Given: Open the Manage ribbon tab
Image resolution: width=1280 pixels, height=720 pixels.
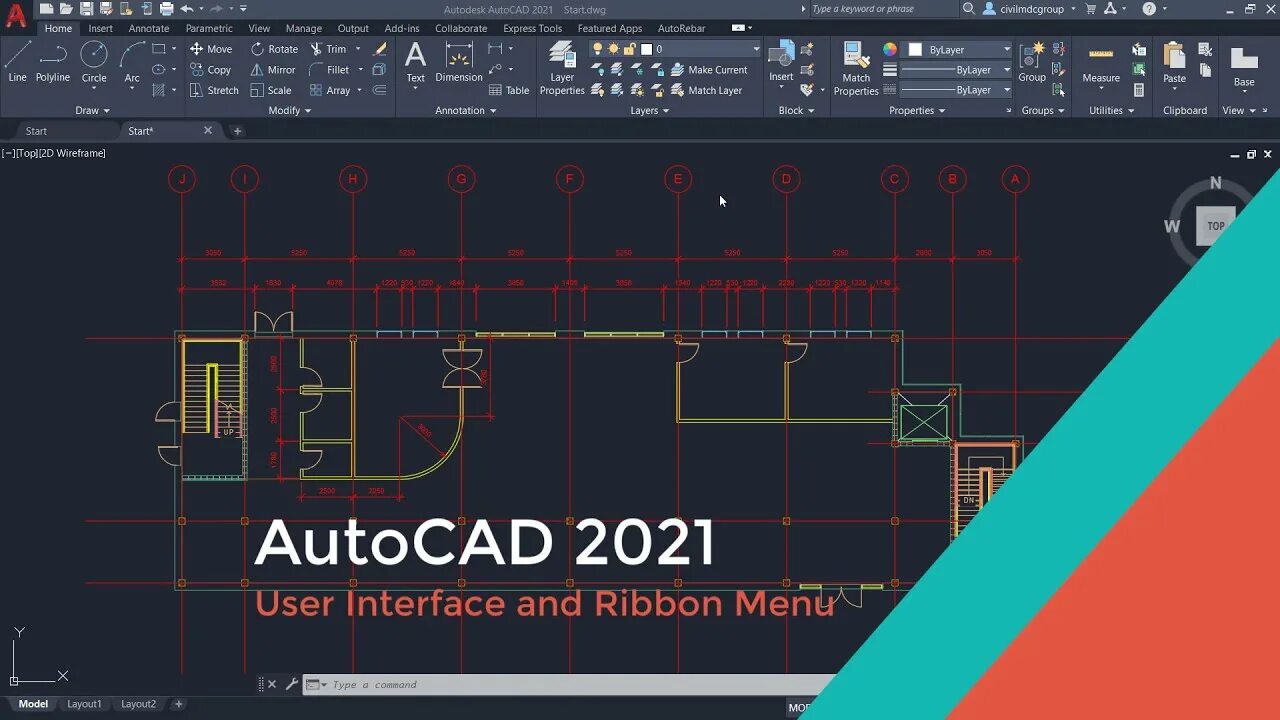Looking at the screenshot, I should click(x=303, y=28).
